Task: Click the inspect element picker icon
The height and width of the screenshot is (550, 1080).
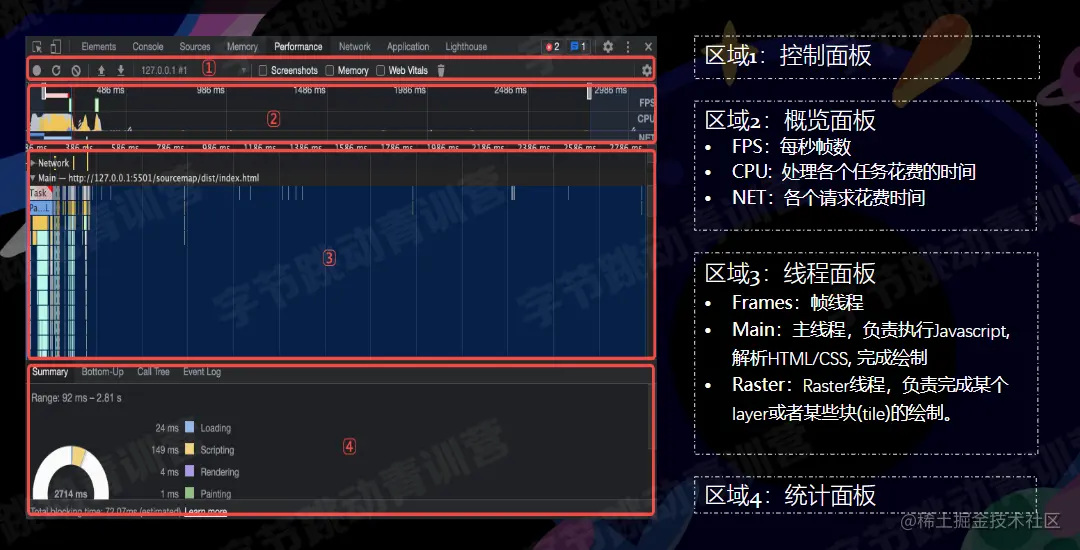Action: click(37, 47)
